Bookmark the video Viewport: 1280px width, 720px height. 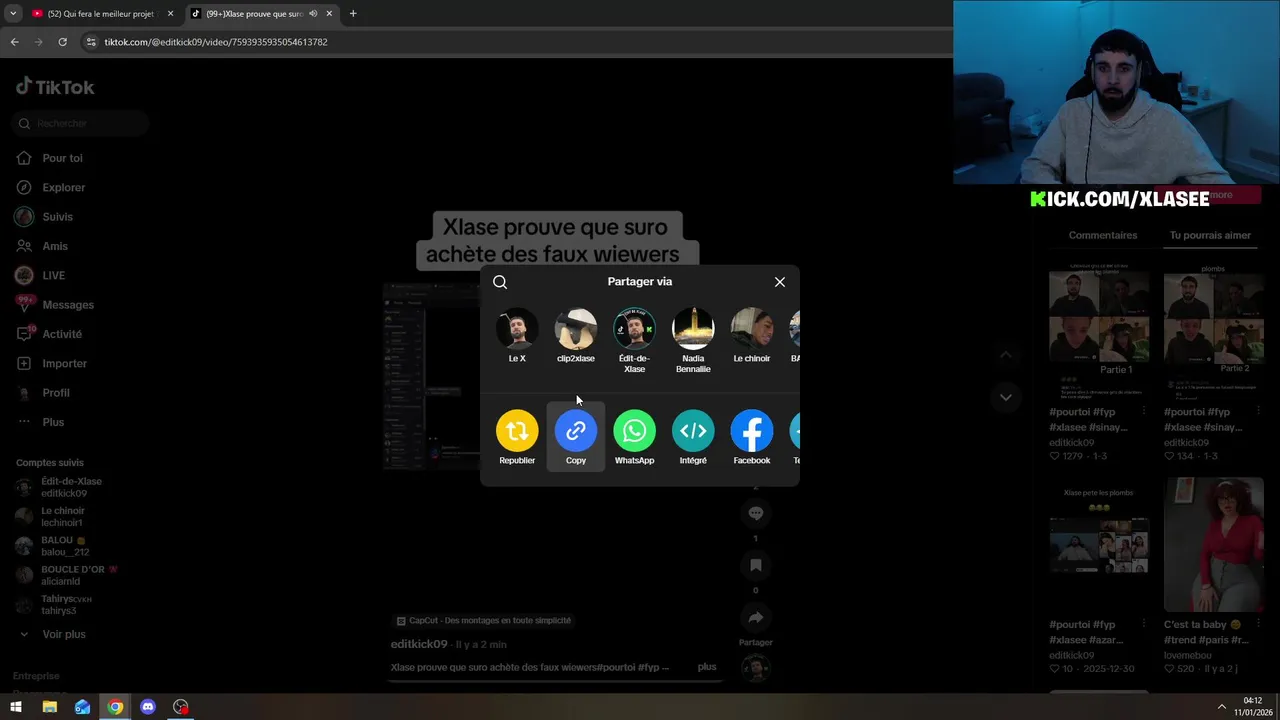[756, 565]
